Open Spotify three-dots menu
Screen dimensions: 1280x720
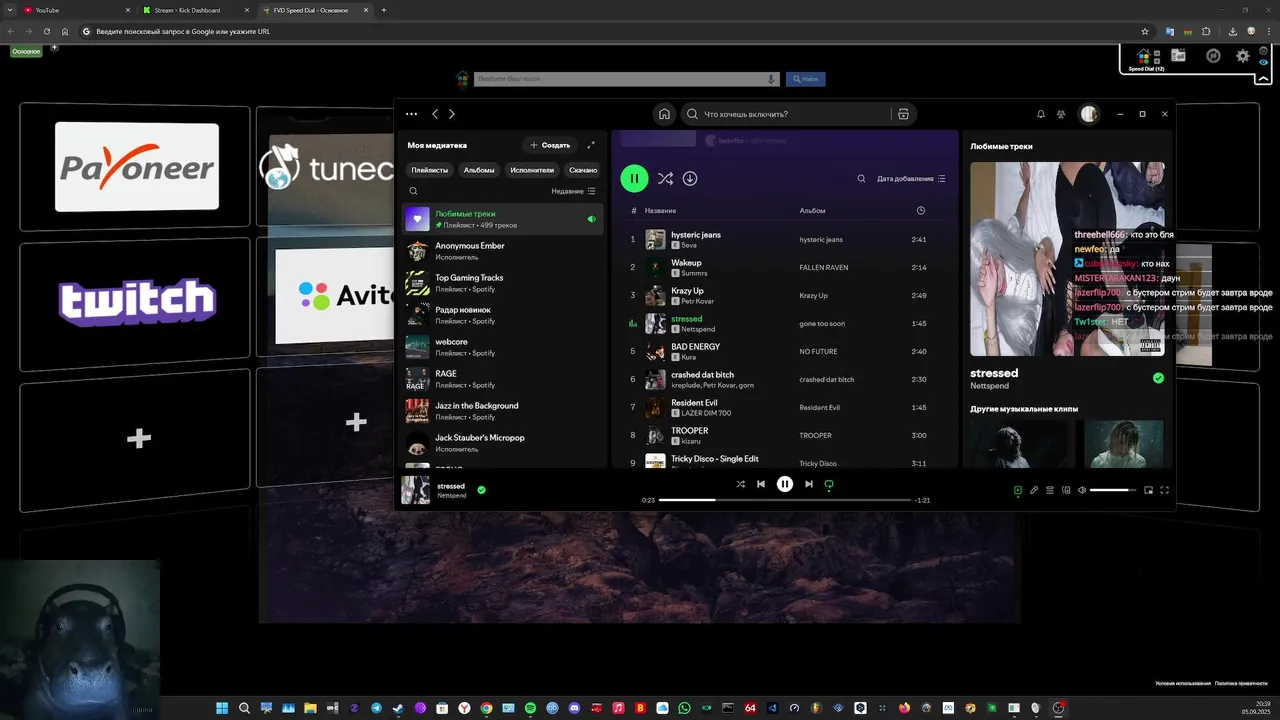point(411,114)
